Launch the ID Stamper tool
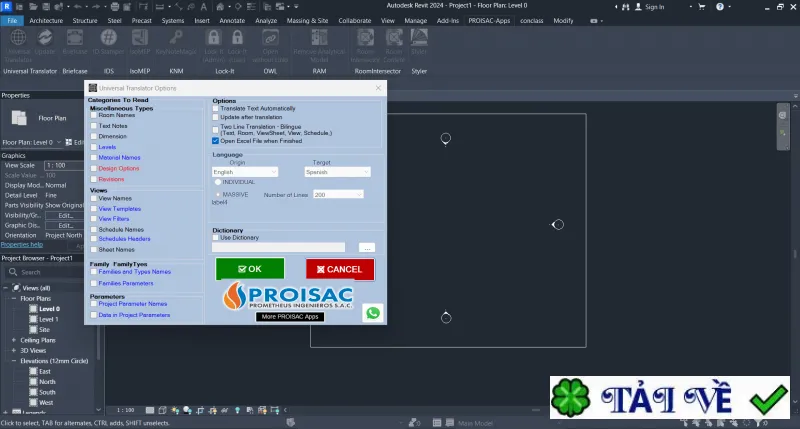 tap(108, 38)
